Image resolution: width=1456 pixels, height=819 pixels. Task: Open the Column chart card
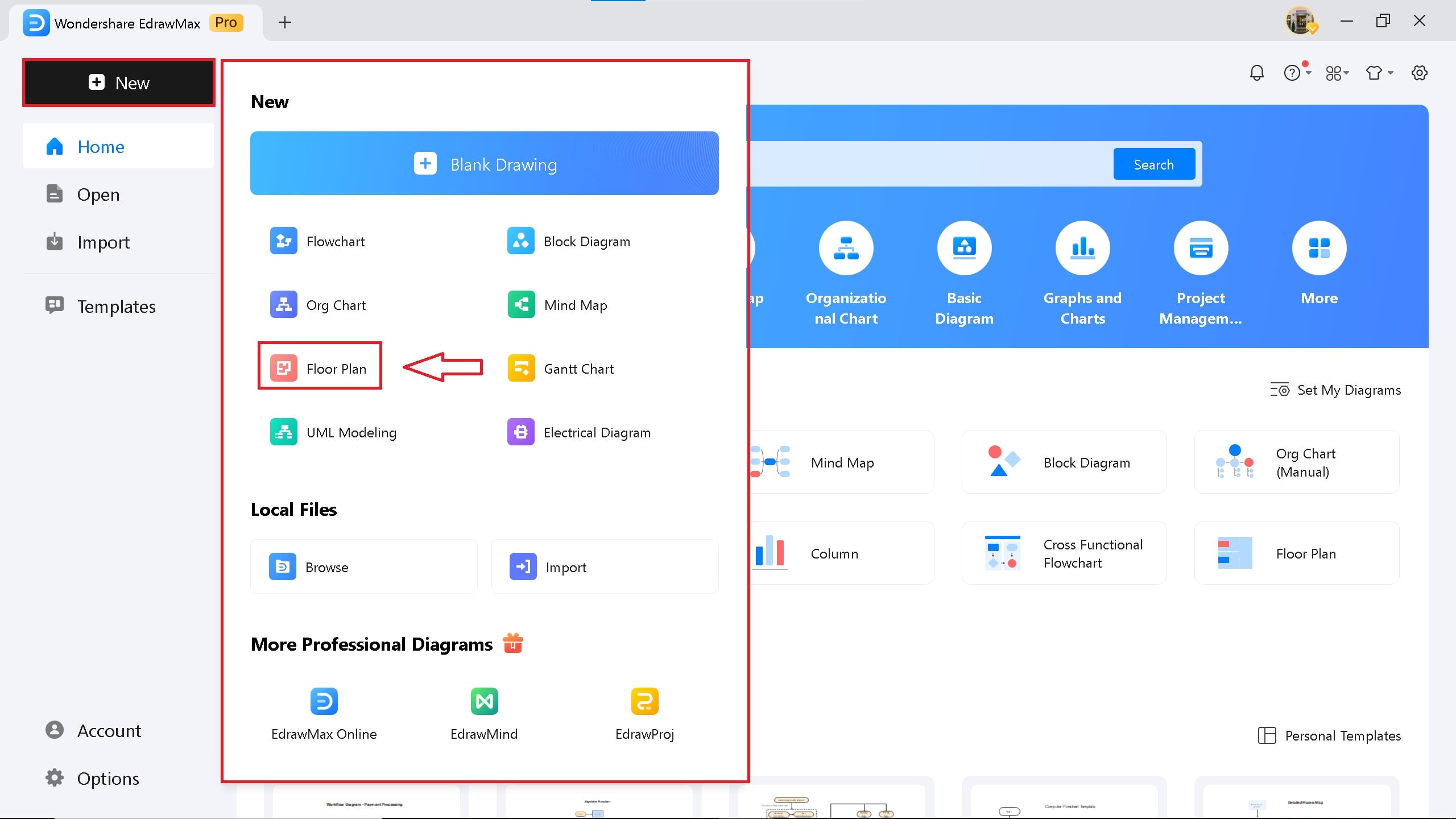tap(842, 553)
